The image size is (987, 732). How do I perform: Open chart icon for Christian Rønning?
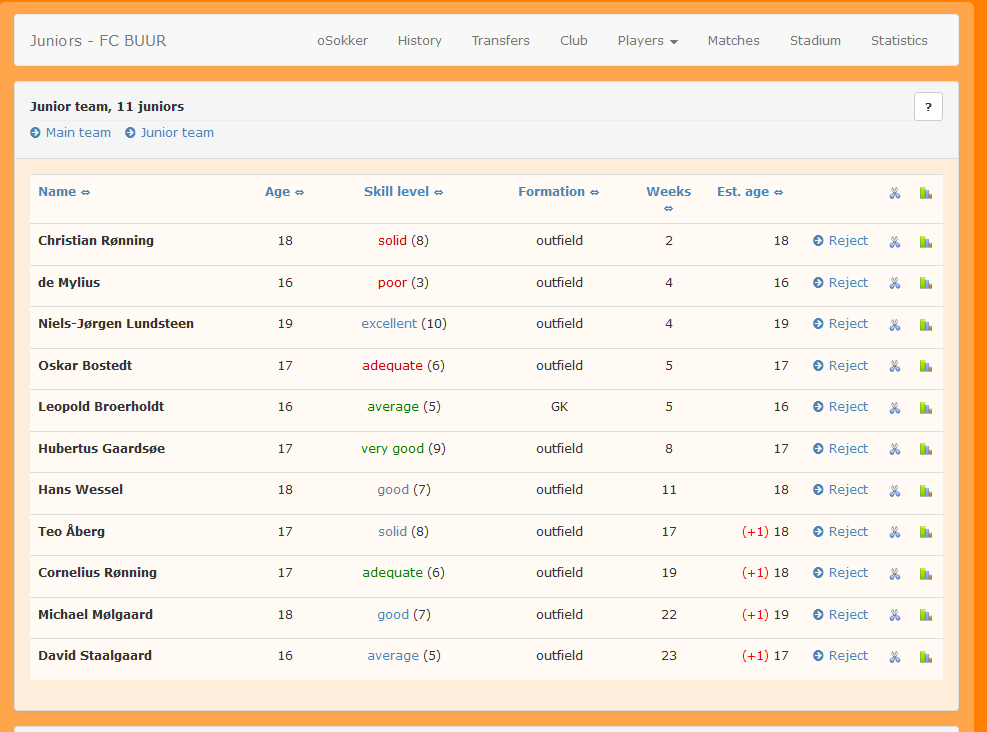pyautogui.click(x=925, y=242)
